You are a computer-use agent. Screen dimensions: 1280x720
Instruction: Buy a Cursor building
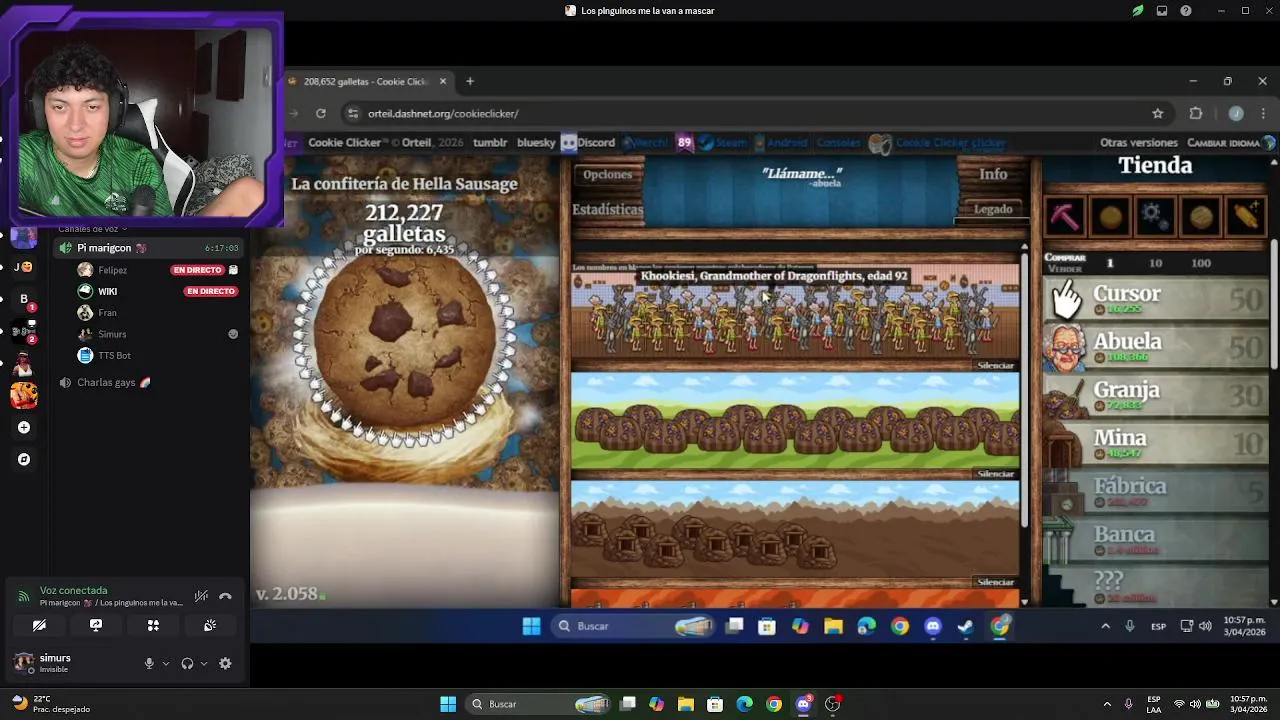(x=1155, y=299)
